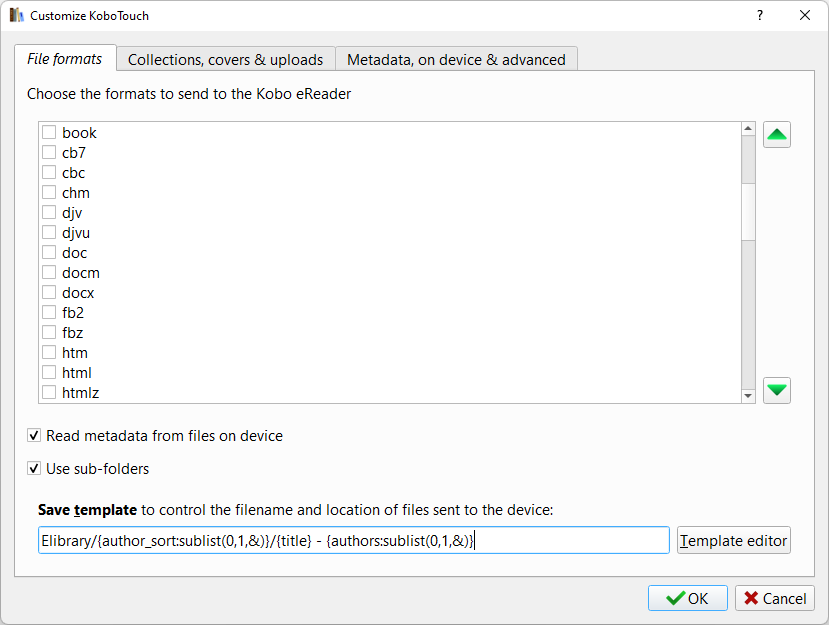Move selected format down with green arrow
Screen dimensions: 829x625
777,390
